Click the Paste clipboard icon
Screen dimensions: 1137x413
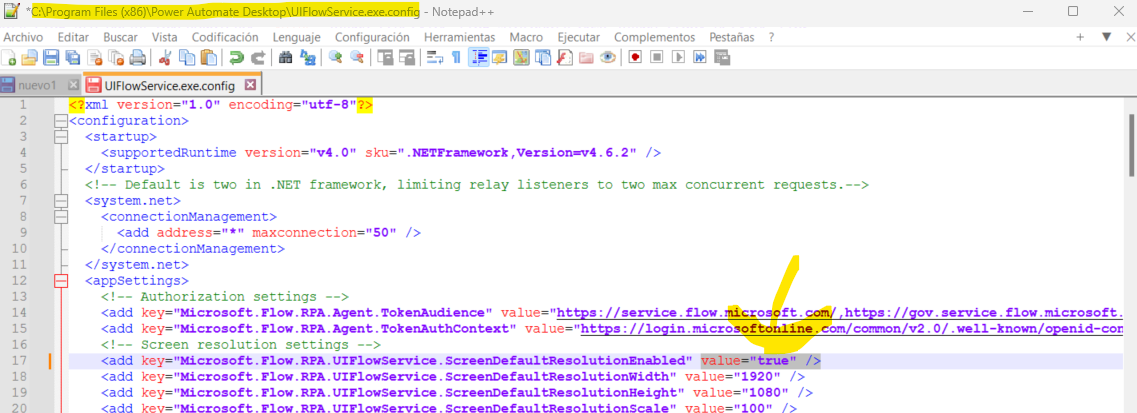(209, 58)
